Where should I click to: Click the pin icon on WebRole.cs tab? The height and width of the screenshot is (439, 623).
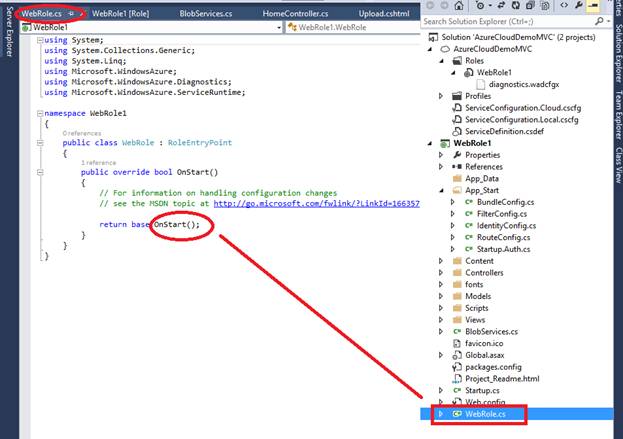[72, 14]
